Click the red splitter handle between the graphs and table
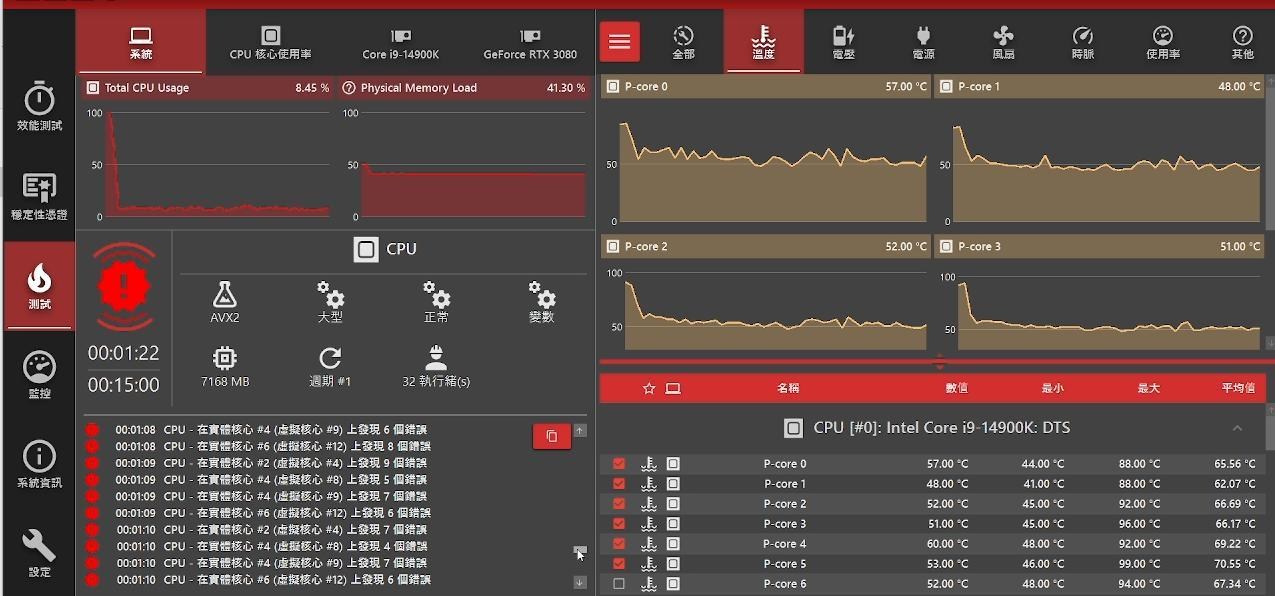Screen dimensions: 1275x596 (x=937, y=362)
